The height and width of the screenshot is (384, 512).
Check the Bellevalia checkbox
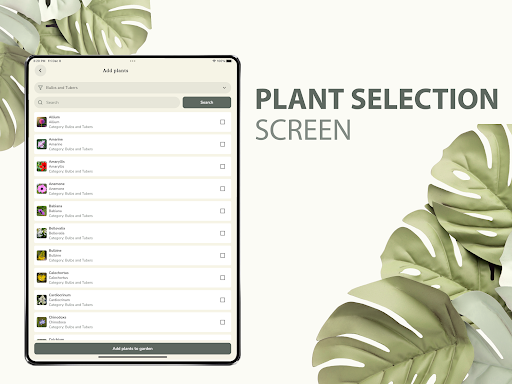223,233
